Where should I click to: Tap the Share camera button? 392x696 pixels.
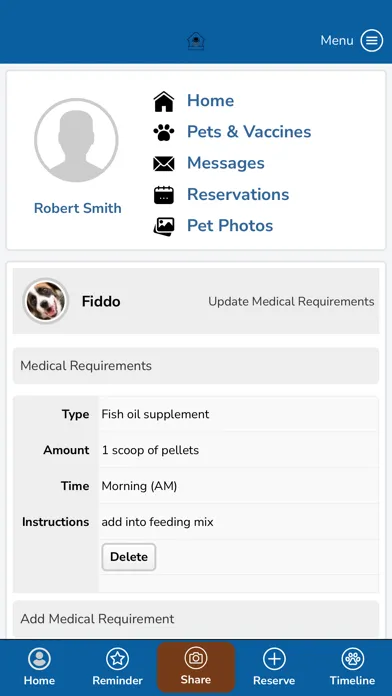(196, 667)
